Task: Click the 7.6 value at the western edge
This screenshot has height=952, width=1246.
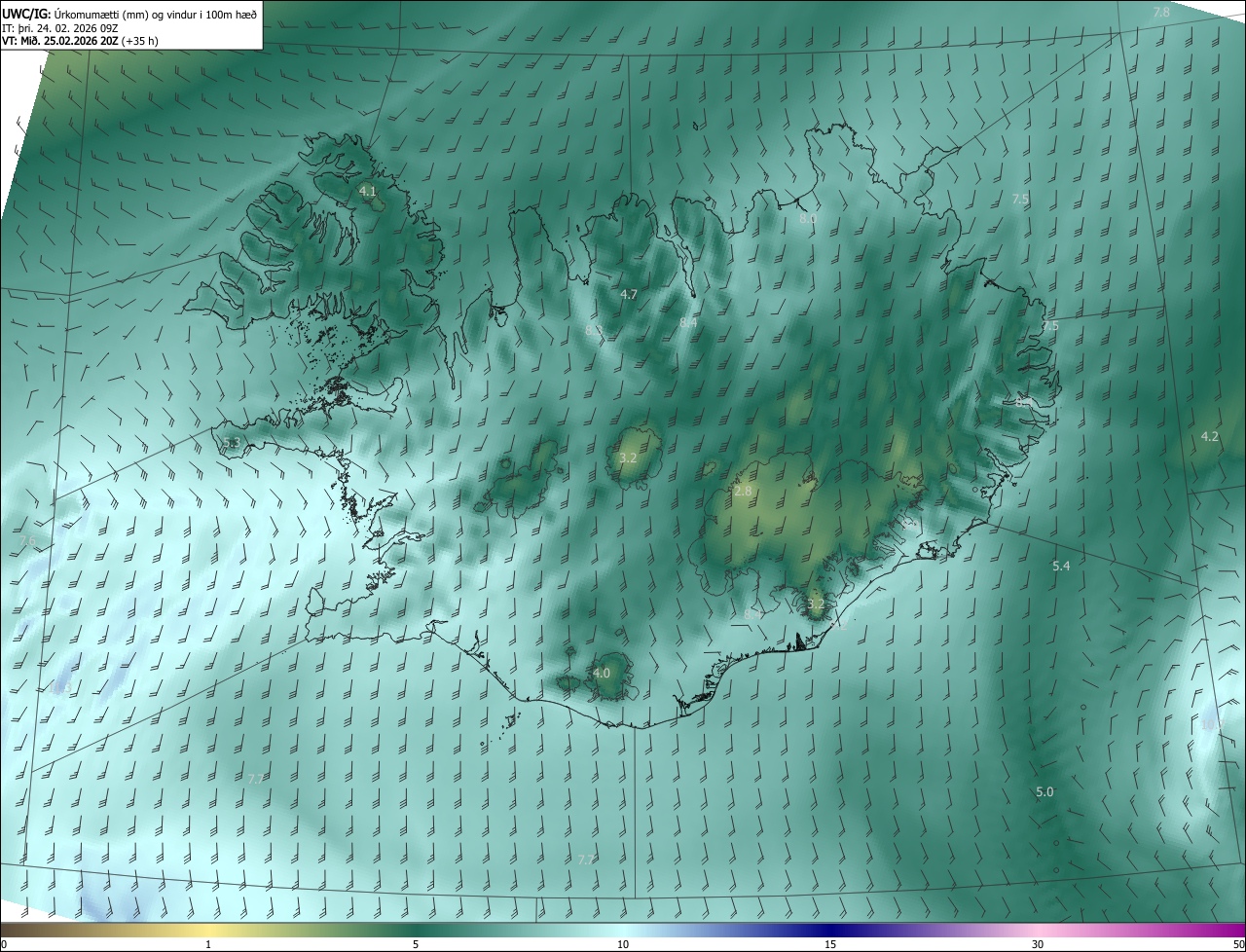Action: (27, 541)
